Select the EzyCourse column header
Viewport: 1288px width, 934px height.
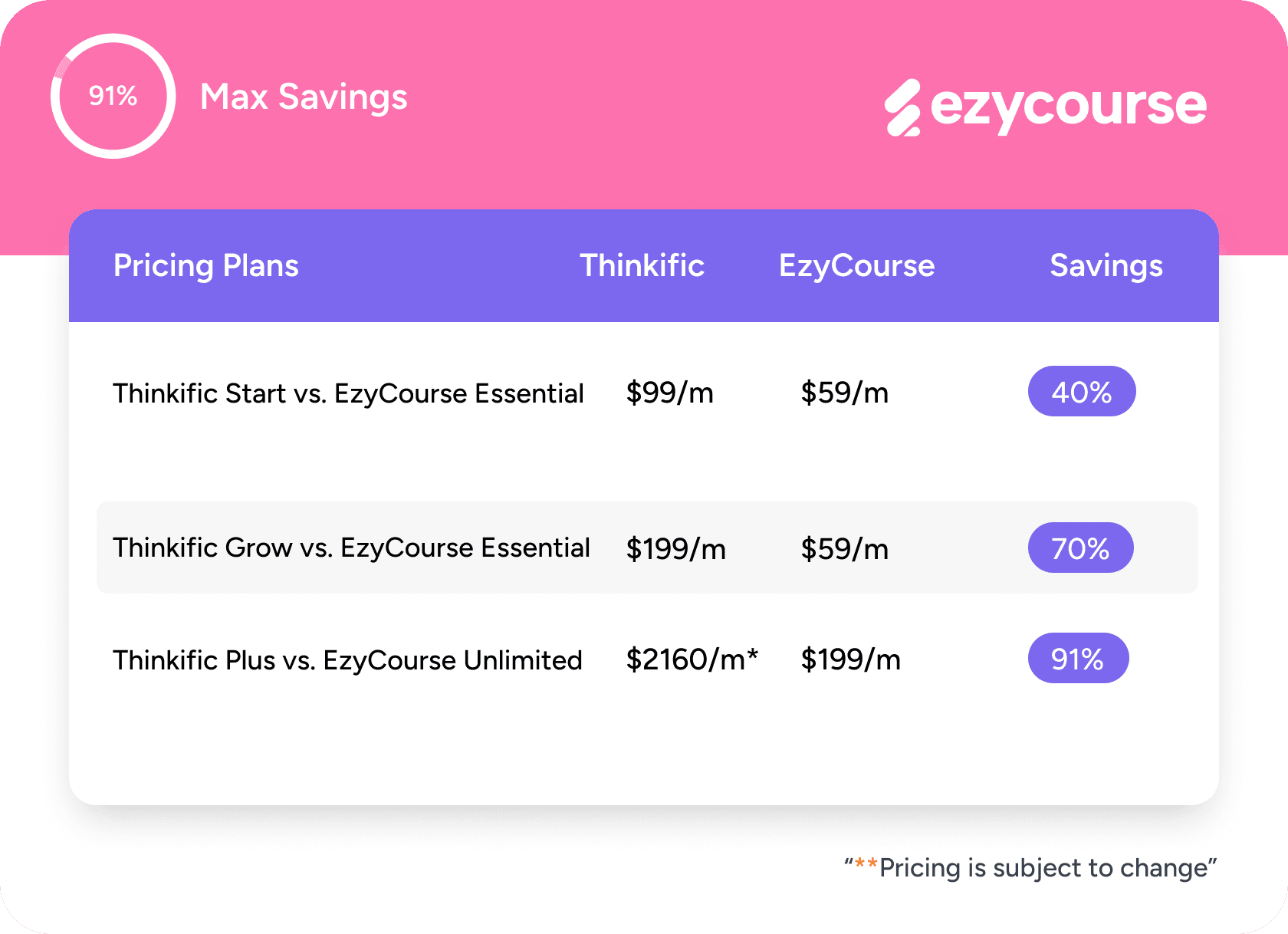pyautogui.click(x=856, y=265)
